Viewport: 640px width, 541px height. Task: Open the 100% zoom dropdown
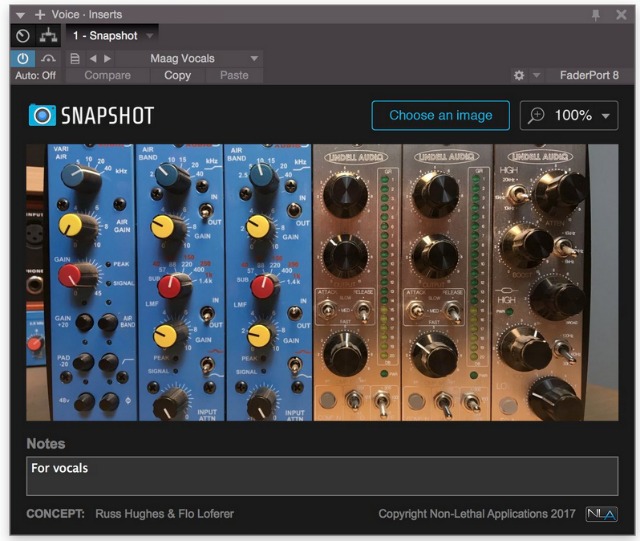click(569, 116)
